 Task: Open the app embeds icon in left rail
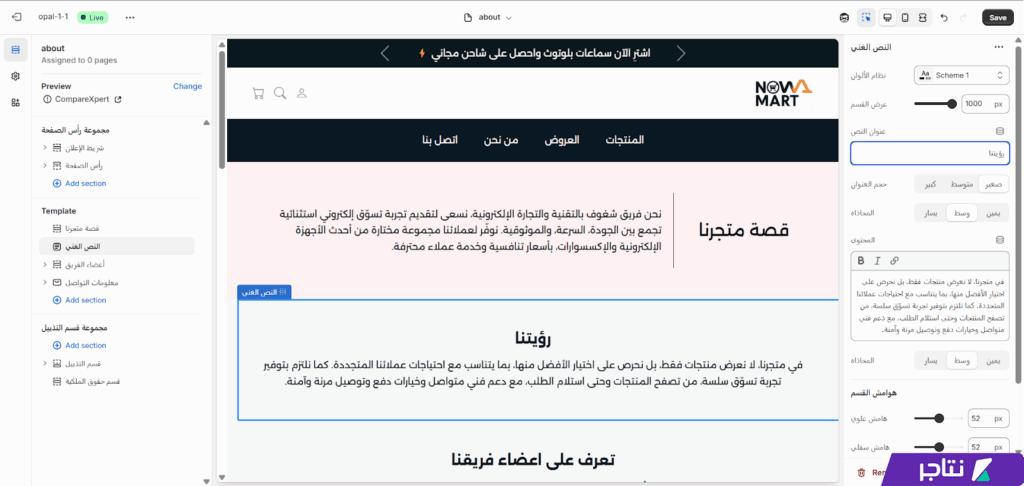pos(15,102)
